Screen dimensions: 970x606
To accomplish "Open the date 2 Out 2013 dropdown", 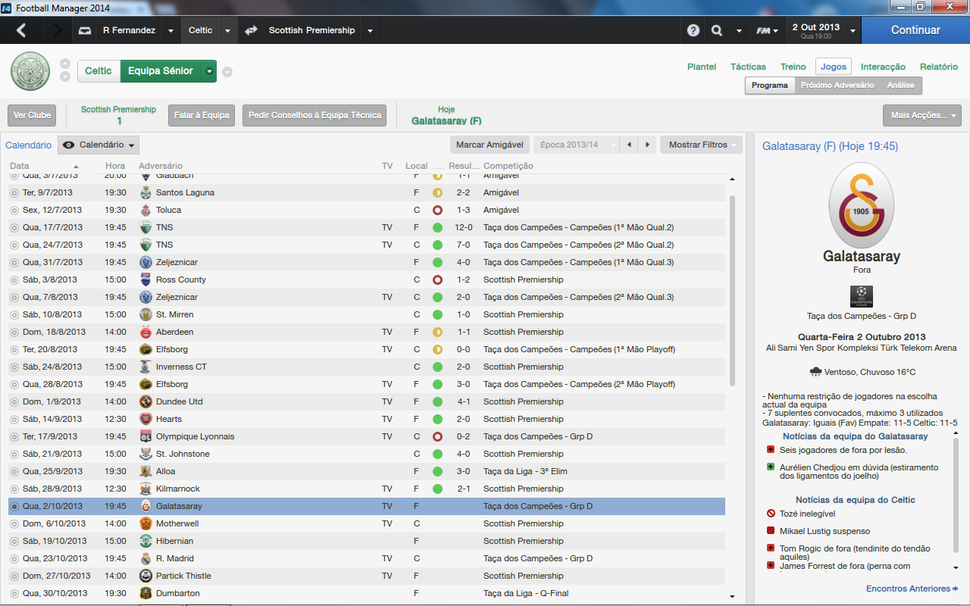I will pyautogui.click(x=853, y=30).
